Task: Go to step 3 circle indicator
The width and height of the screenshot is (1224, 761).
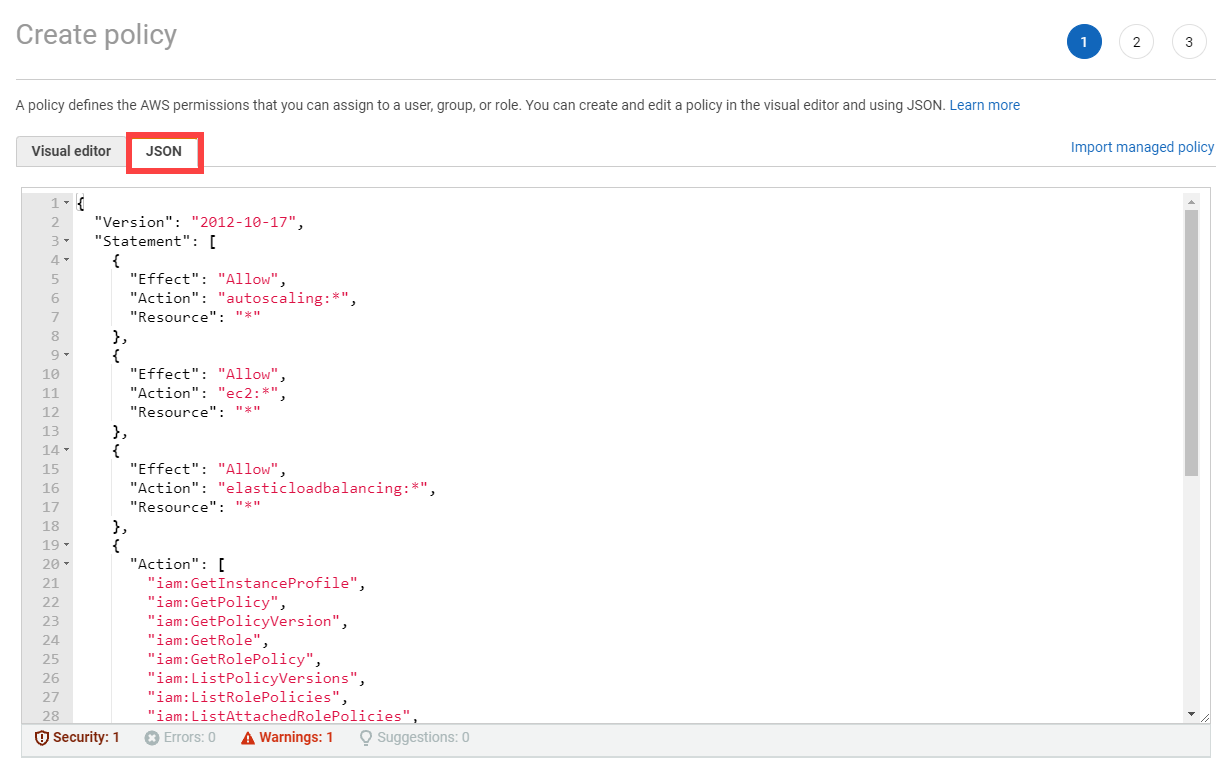Action: click(1188, 42)
